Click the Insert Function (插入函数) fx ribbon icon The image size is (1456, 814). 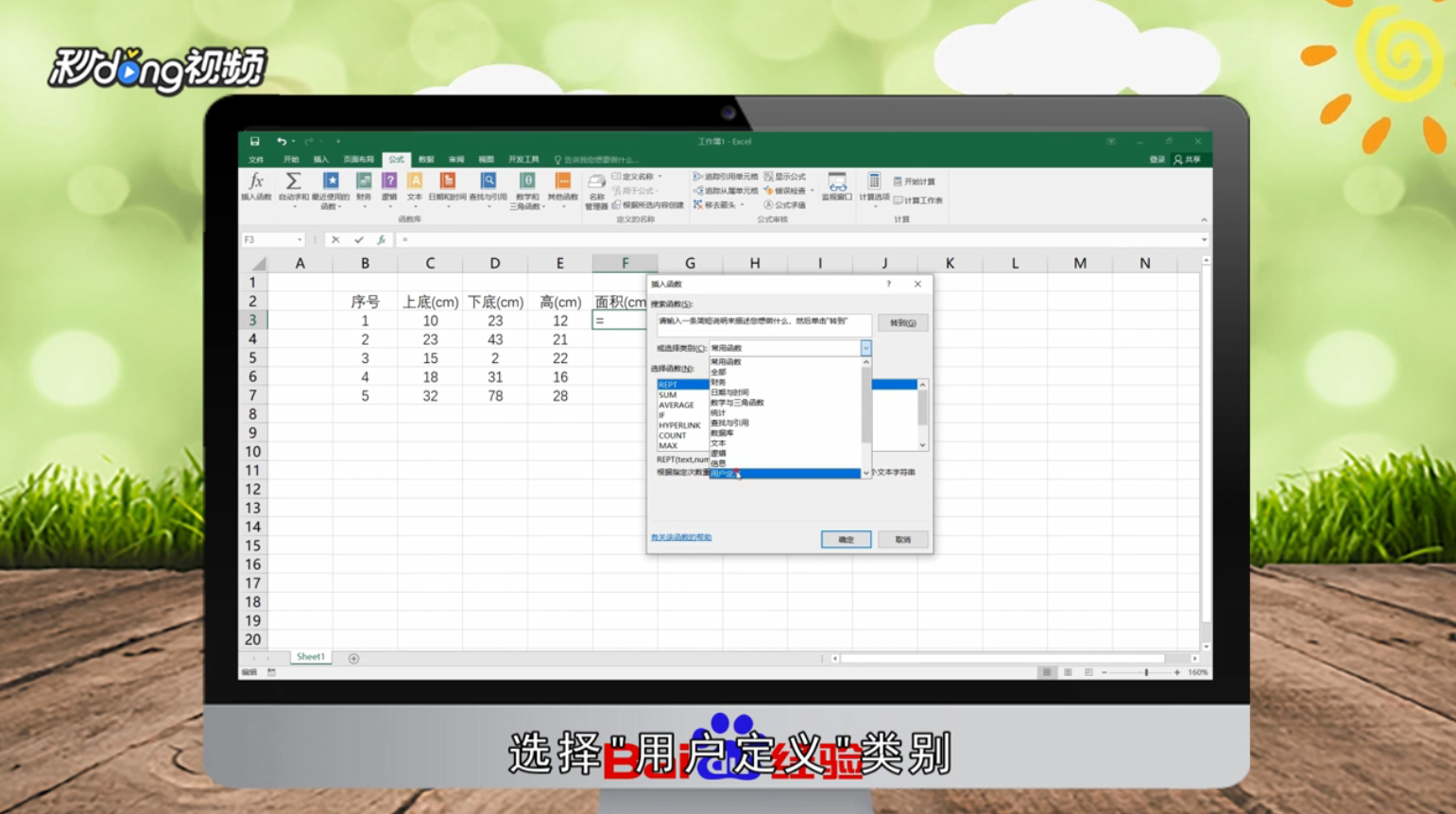tap(255, 181)
